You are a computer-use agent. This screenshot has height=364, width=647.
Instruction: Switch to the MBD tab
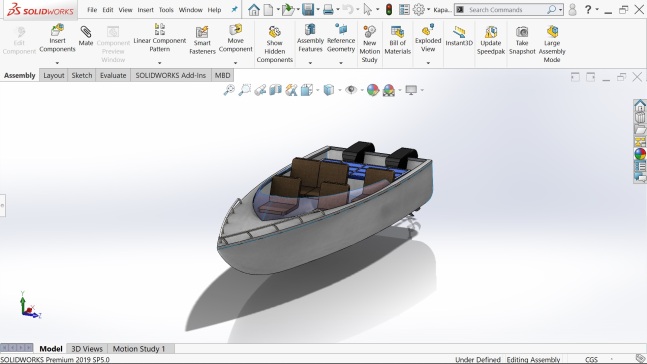[x=222, y=75]
